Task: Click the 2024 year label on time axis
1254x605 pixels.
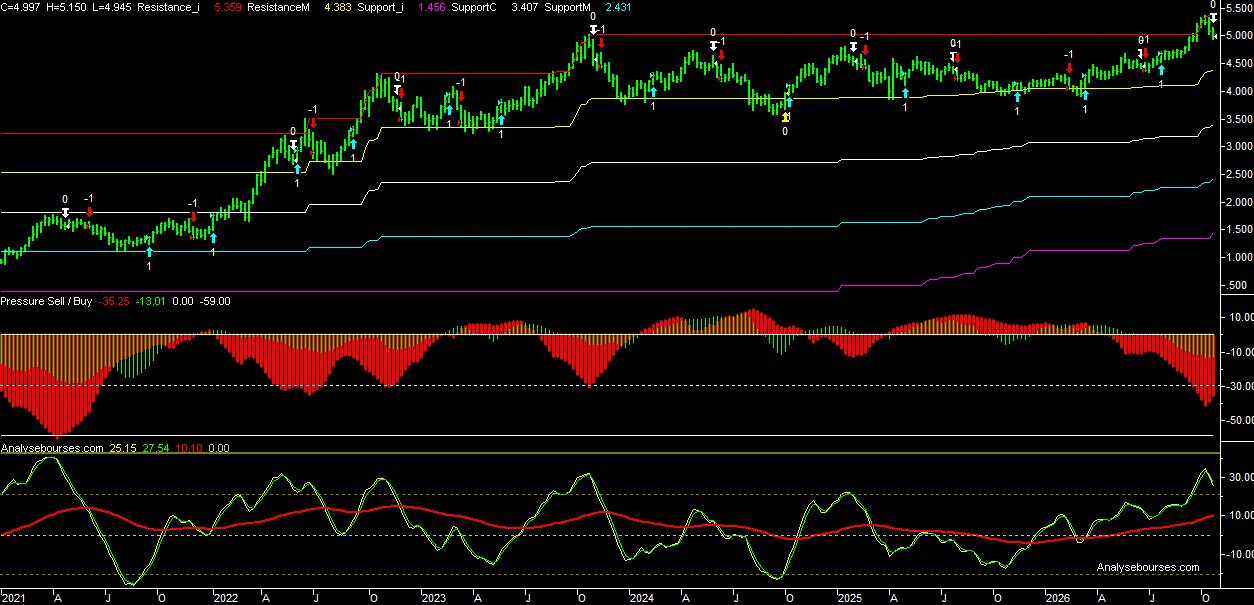Action: (x=642, y=598)
